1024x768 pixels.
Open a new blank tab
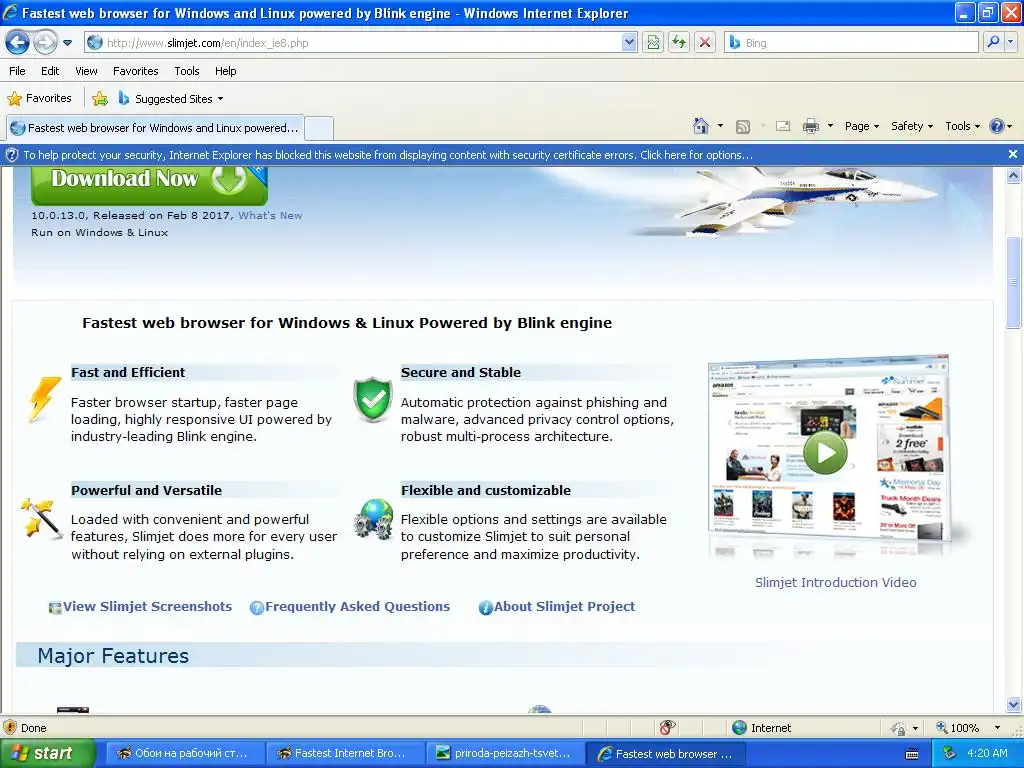(319, 128)
